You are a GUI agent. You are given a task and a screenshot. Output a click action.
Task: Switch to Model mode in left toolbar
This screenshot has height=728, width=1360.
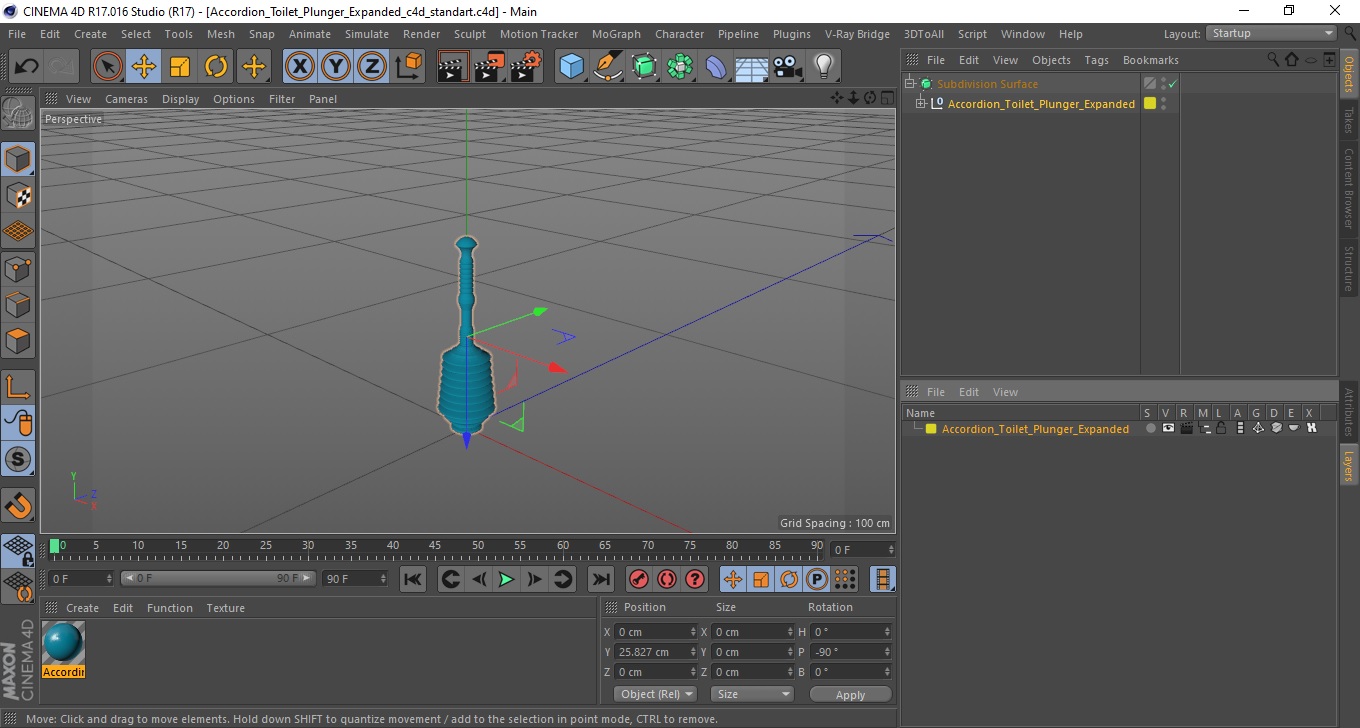(19, 159)
